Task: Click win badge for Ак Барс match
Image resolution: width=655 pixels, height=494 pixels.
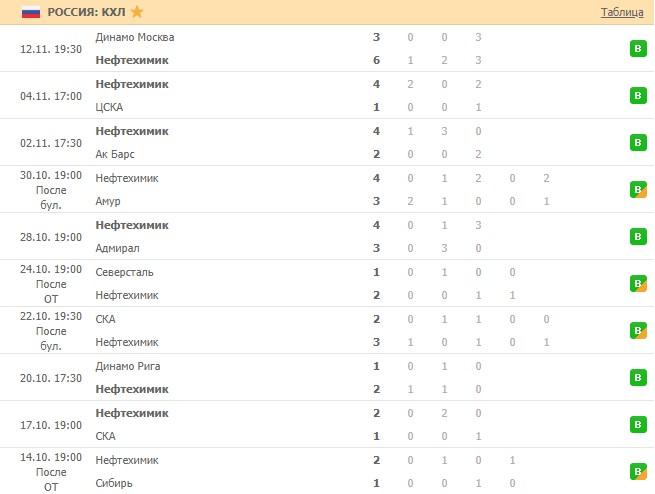Action: tap(638, 142)
